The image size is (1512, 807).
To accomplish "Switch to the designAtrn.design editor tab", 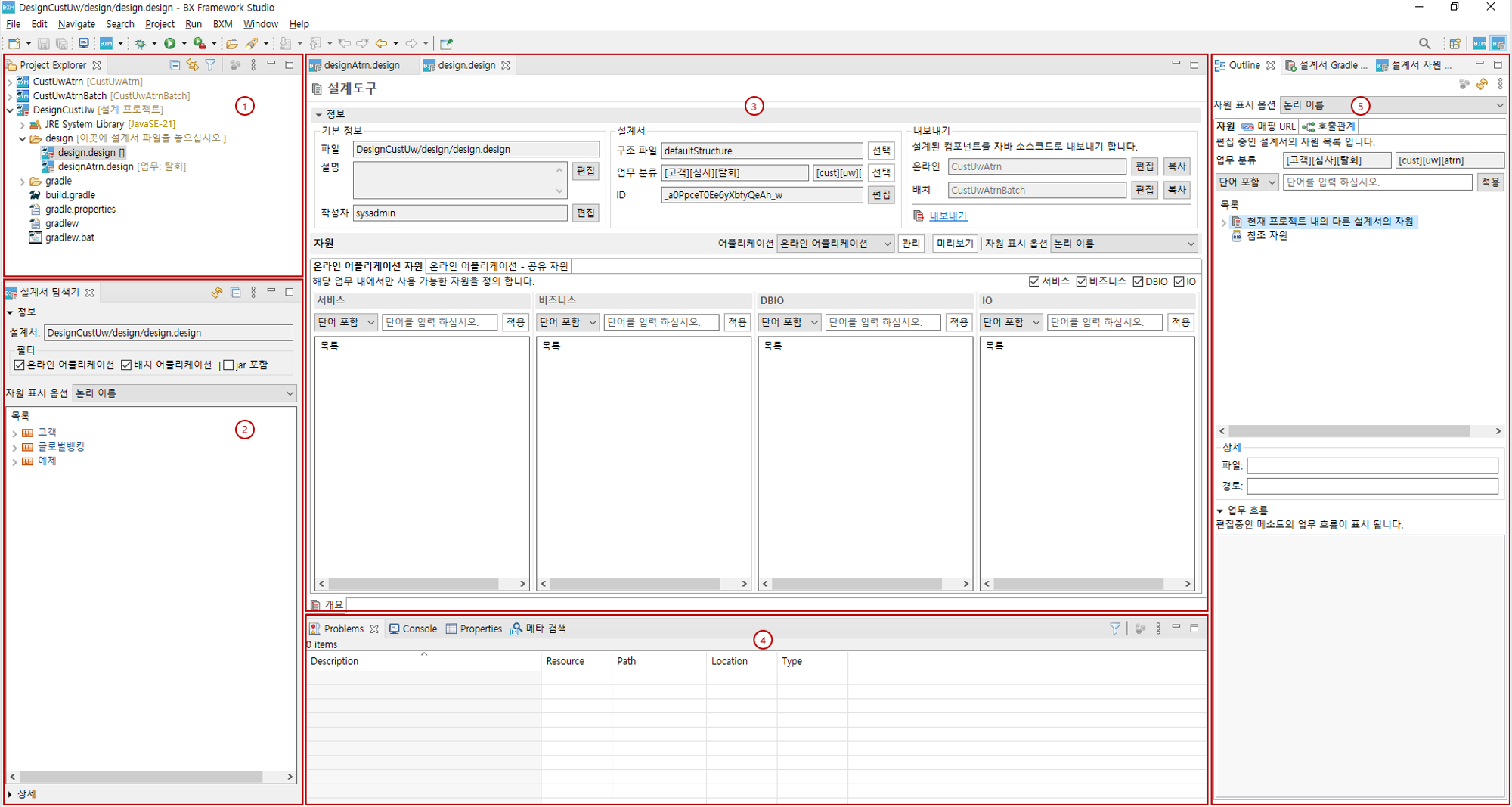I will coord(361,65).
